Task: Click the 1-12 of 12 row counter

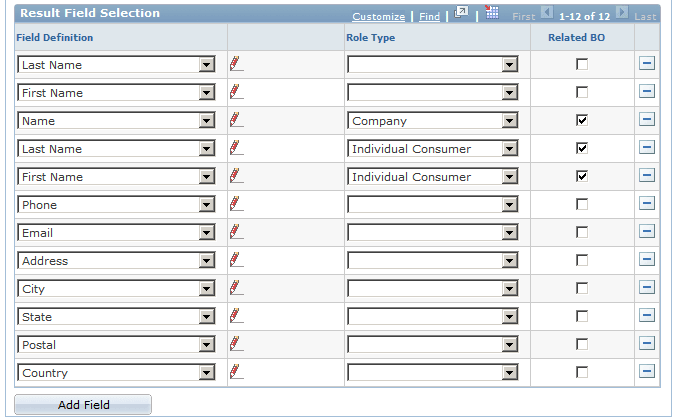Action: [585, 16]
